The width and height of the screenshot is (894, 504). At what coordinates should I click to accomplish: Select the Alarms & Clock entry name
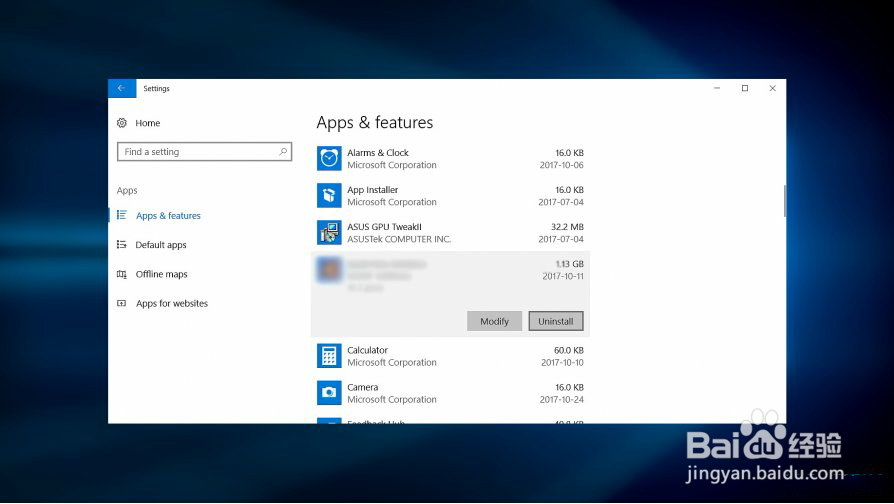378,153
